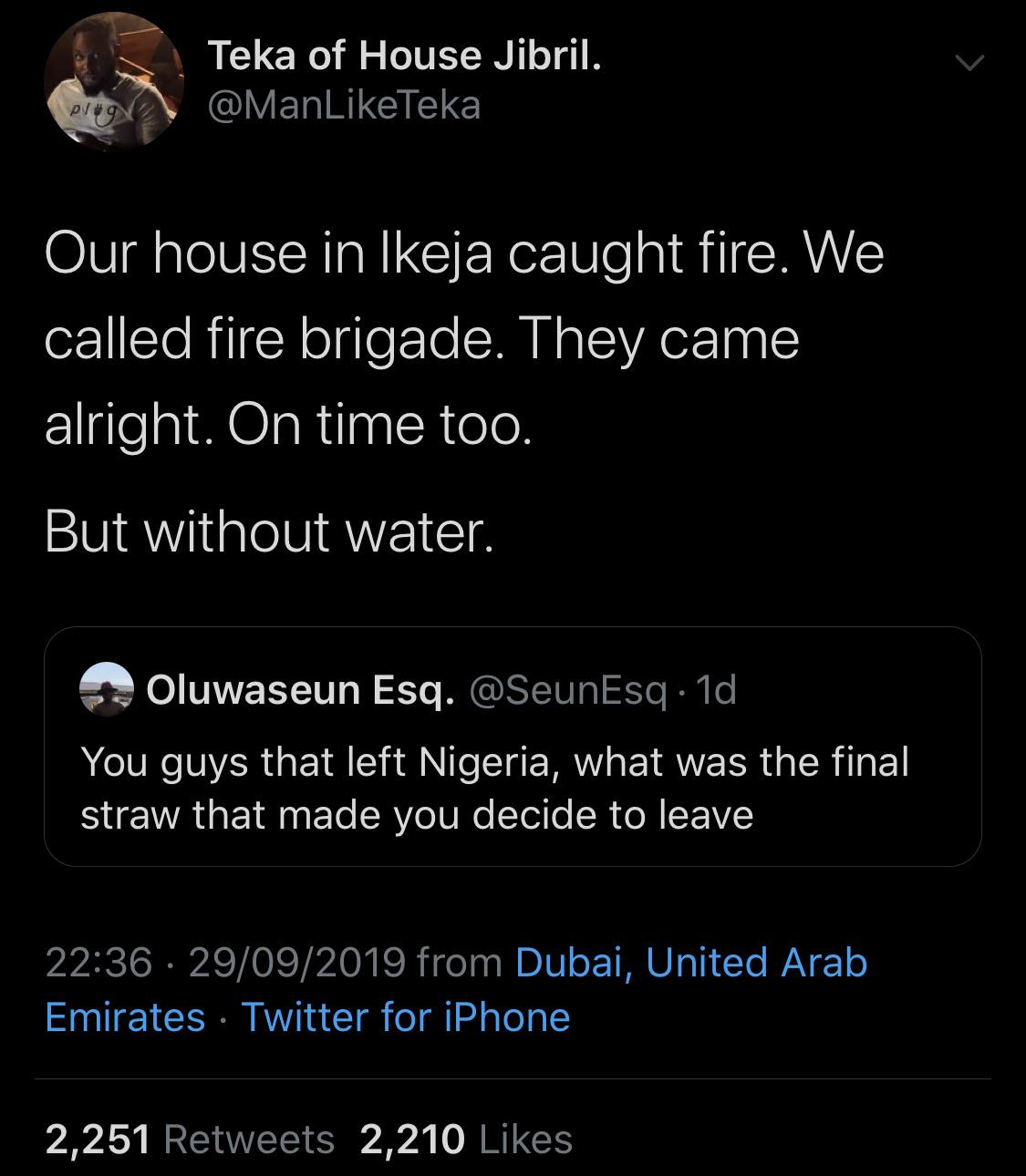
Task: Click the display name Teka of House Jibril
Action: coord(405,57)
